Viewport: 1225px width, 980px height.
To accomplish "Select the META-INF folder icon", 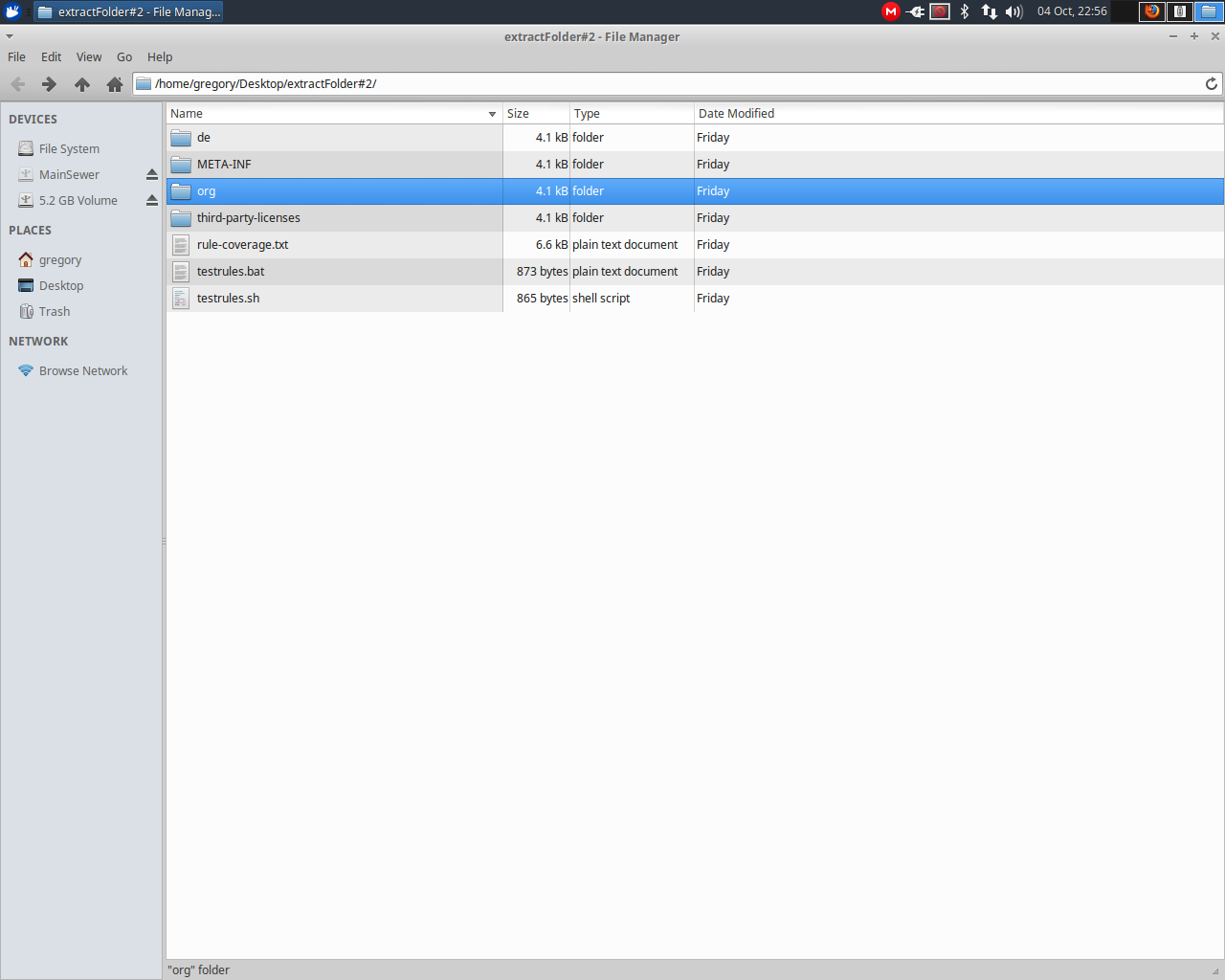I will click(x=181, y=165).
